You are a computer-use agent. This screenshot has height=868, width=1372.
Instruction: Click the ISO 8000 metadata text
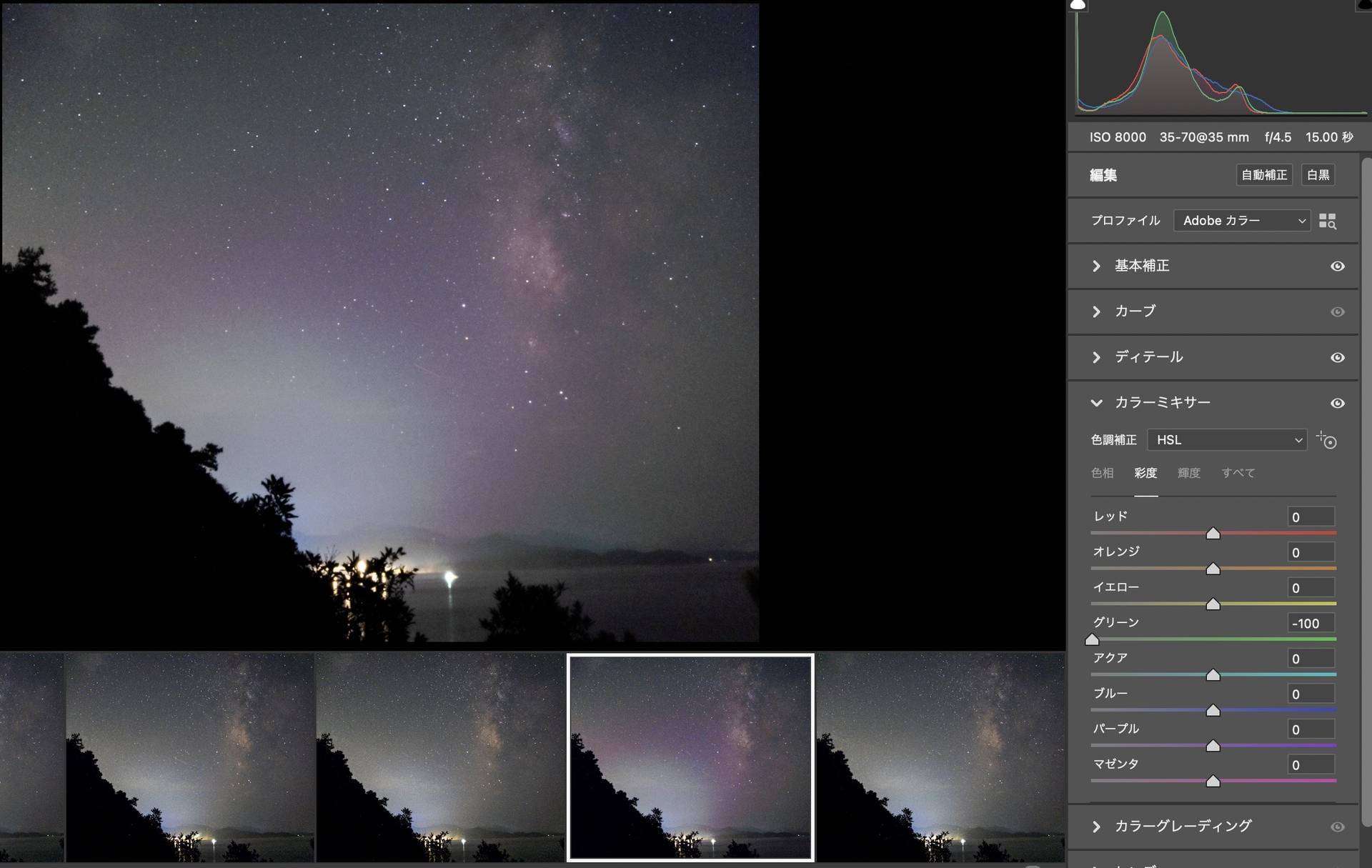[1118, 137]
